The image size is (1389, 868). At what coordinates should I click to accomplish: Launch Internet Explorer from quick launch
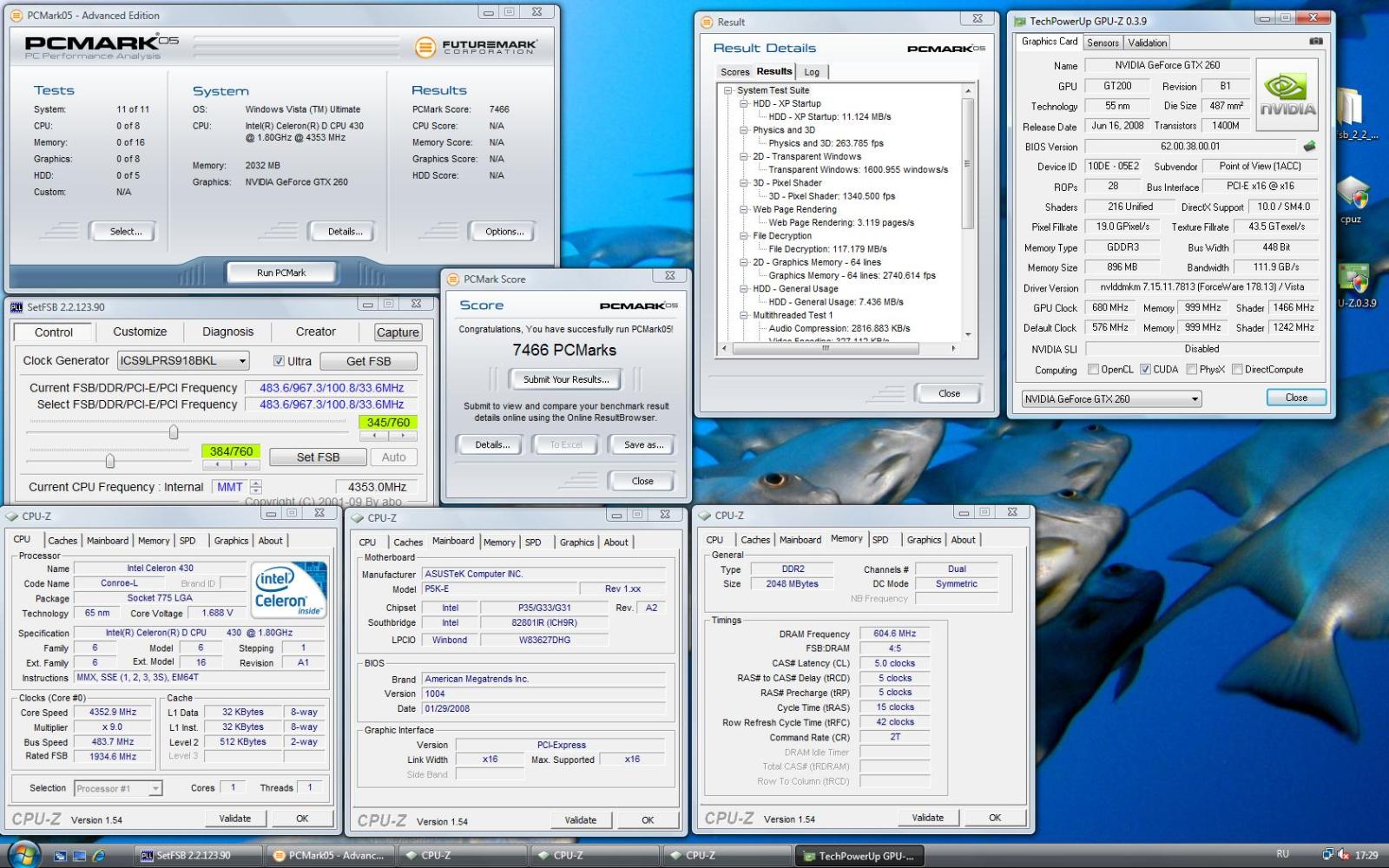(x=98, y=856)
